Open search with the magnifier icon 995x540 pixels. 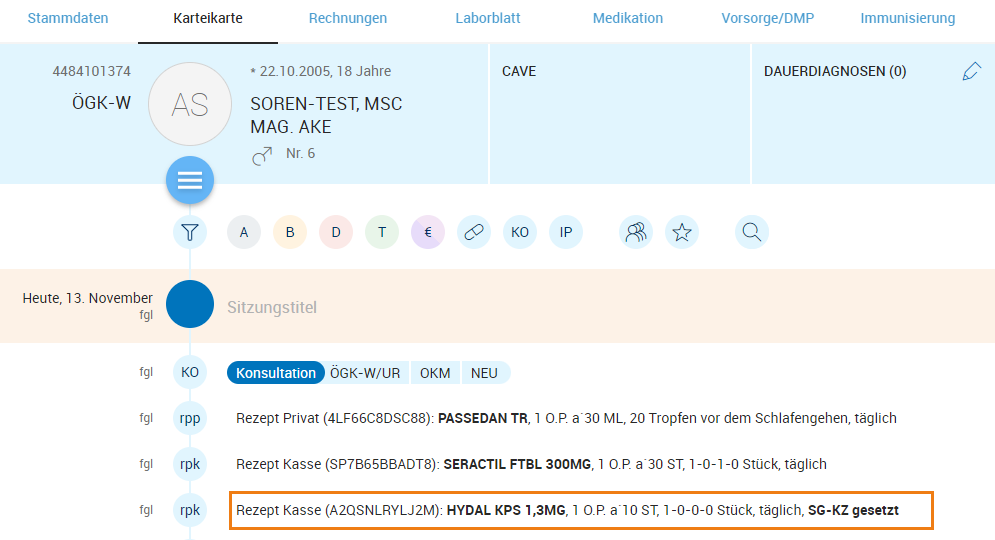(752, 233)
